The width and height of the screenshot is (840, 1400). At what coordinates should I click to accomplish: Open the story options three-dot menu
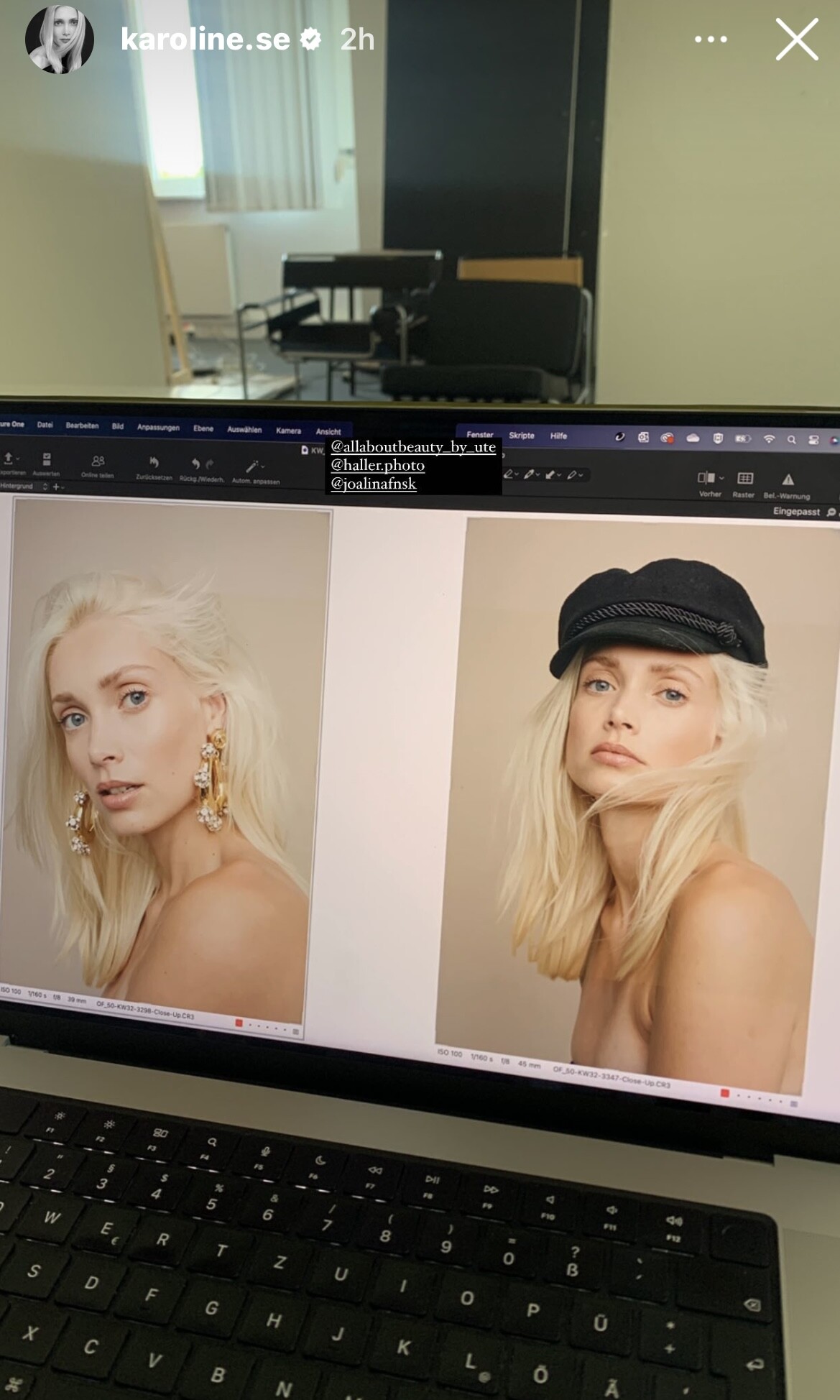click(x=710, y=40)
